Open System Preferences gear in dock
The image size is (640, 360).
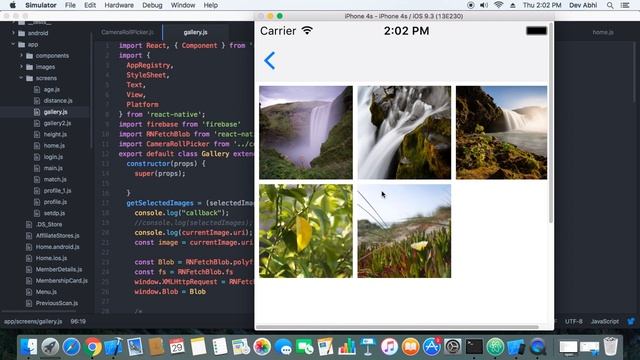click(453, 347)
